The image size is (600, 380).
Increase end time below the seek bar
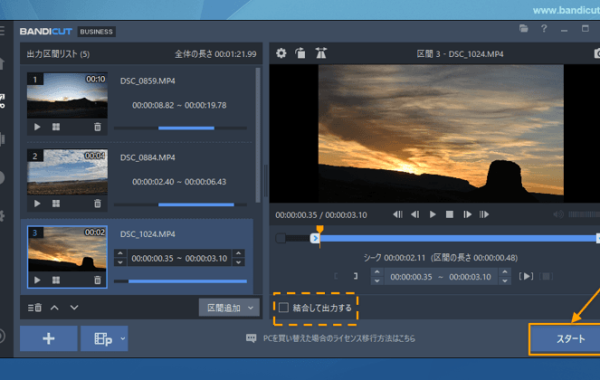pos(505,272)
